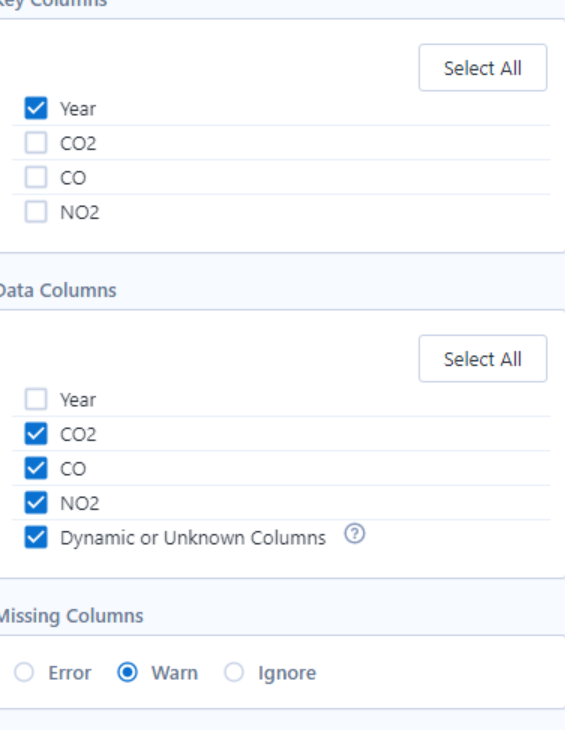The width and height of the screenshot is (565, 730).
Task: Click the Data Columns section header
Action: coord(58,291)
